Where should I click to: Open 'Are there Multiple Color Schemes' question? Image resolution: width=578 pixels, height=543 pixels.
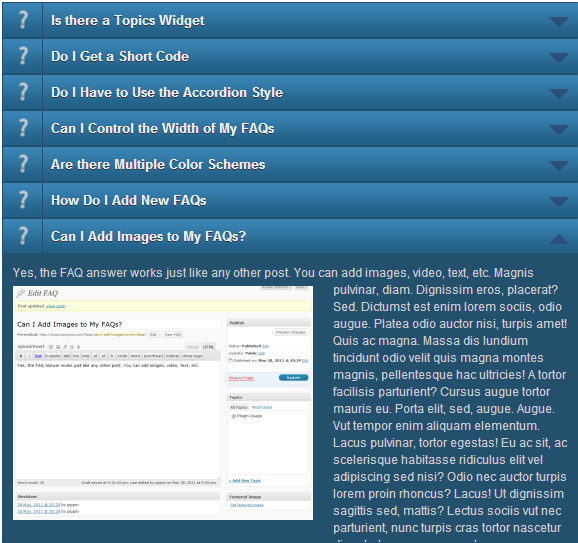coord(158,164)
